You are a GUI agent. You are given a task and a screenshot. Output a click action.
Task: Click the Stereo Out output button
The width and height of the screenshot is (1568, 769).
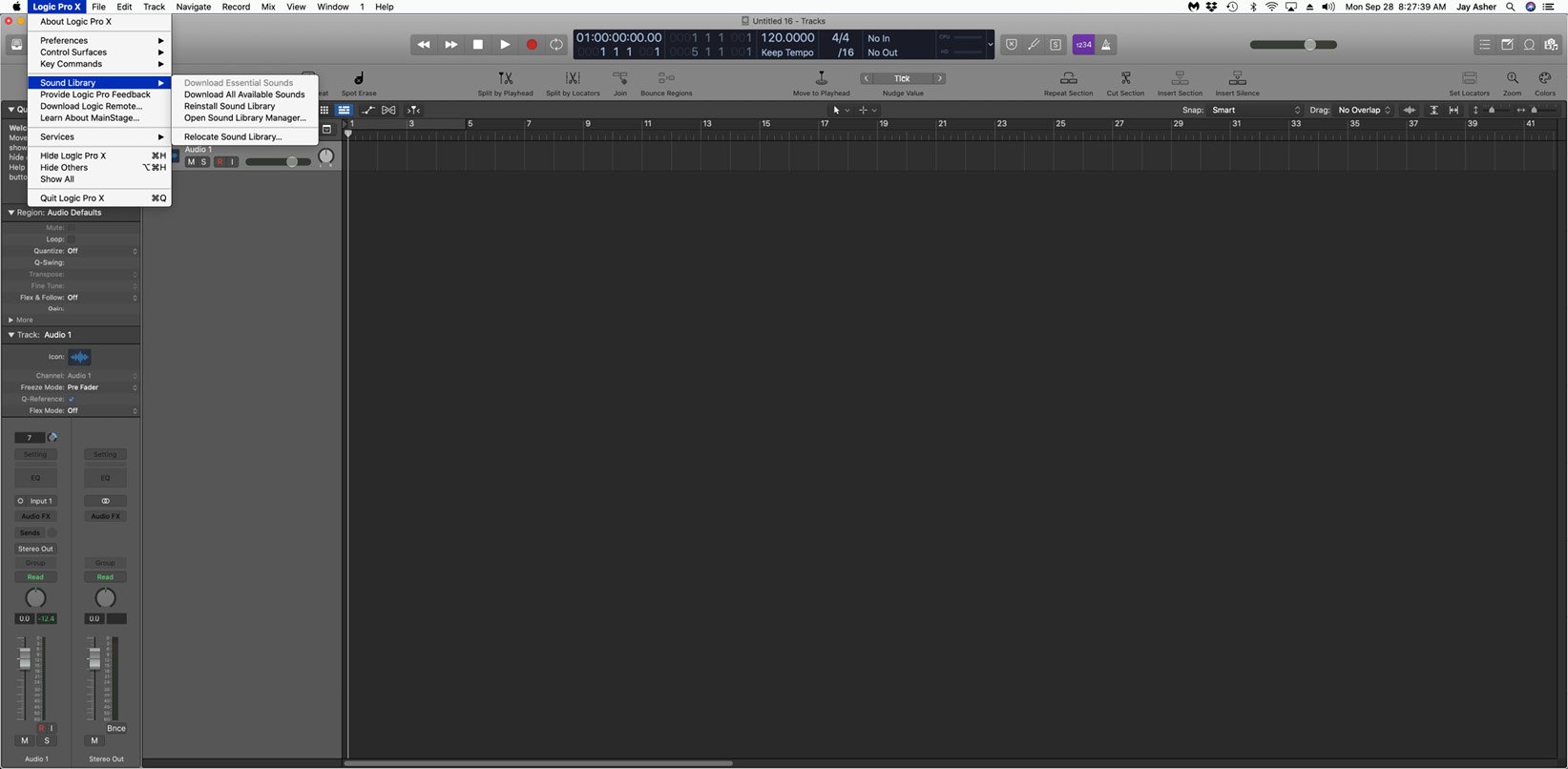tap(35, 549)
